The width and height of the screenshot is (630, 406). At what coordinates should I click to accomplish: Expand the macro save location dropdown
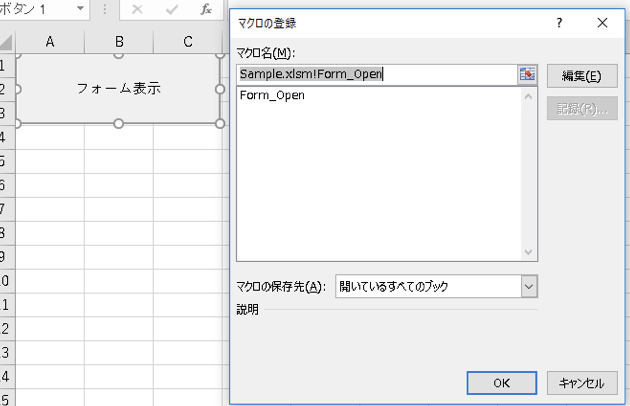point(529,286)
